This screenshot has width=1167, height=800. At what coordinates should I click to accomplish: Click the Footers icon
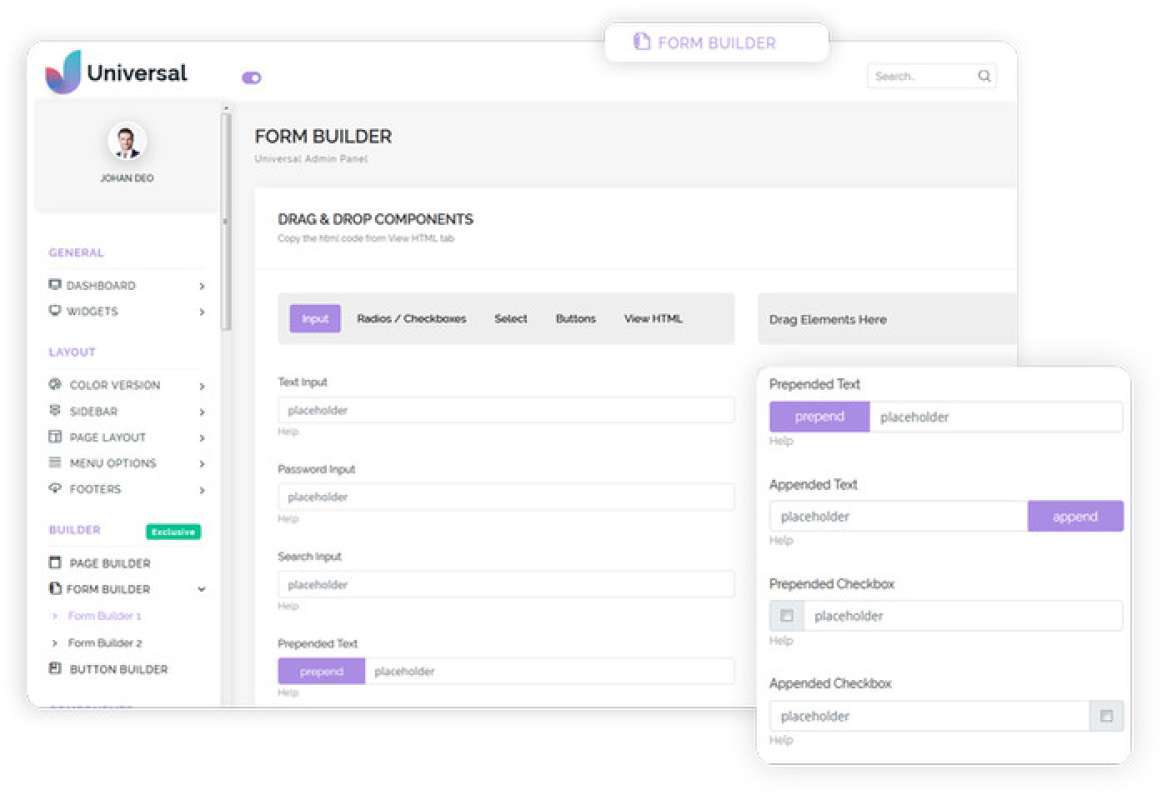point(55,489)
